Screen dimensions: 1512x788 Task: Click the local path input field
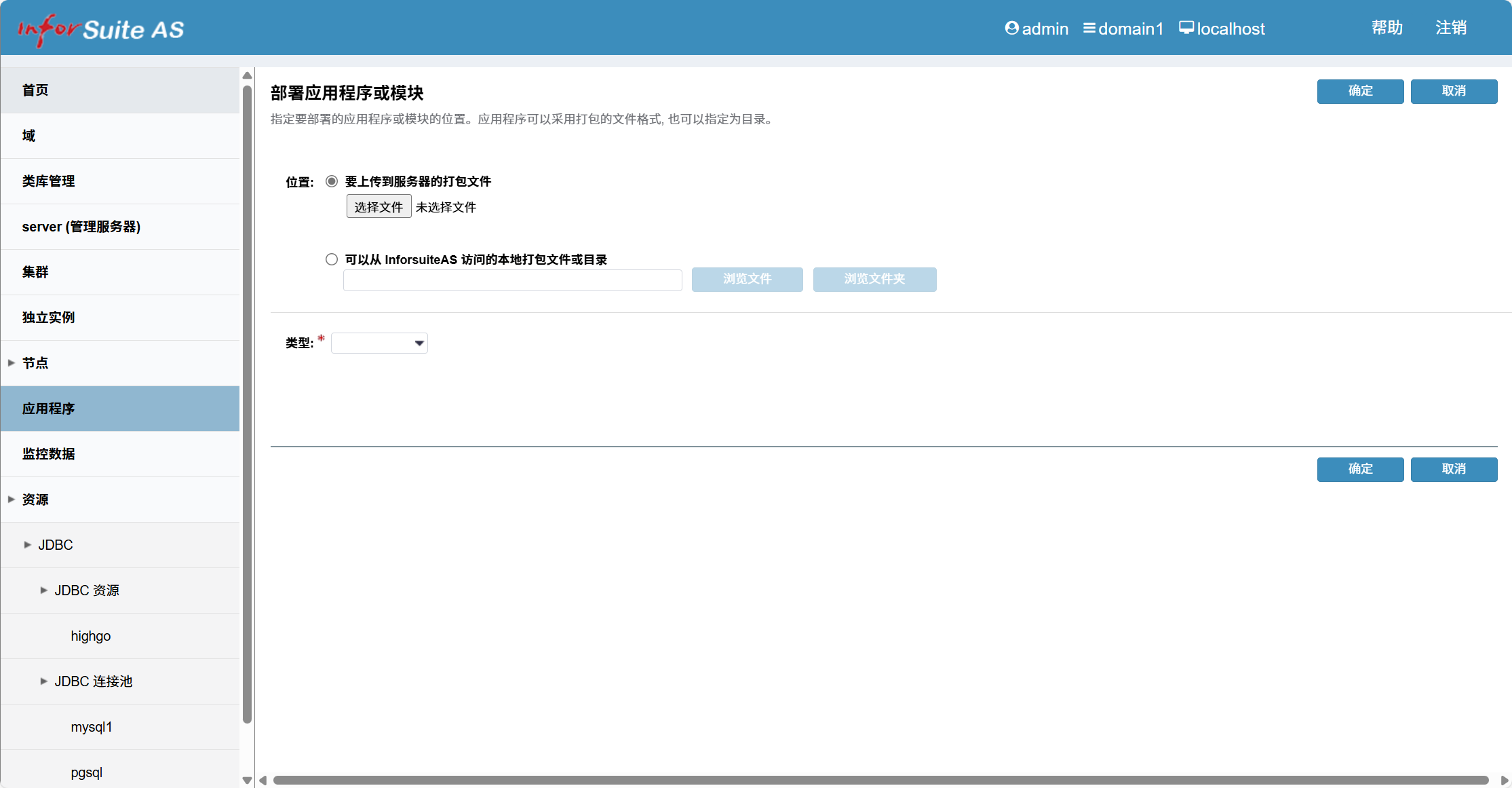pos(512,280)
